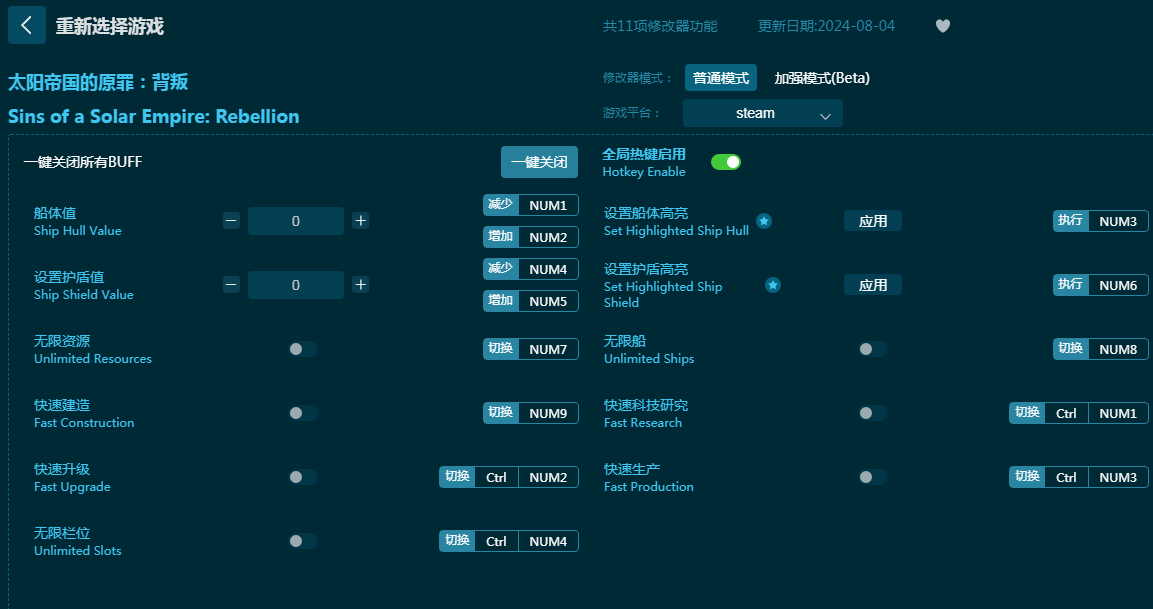Enable Unlimited Slots switch
Viewport: 1153px width, 609px height.
tap(303, 541)
